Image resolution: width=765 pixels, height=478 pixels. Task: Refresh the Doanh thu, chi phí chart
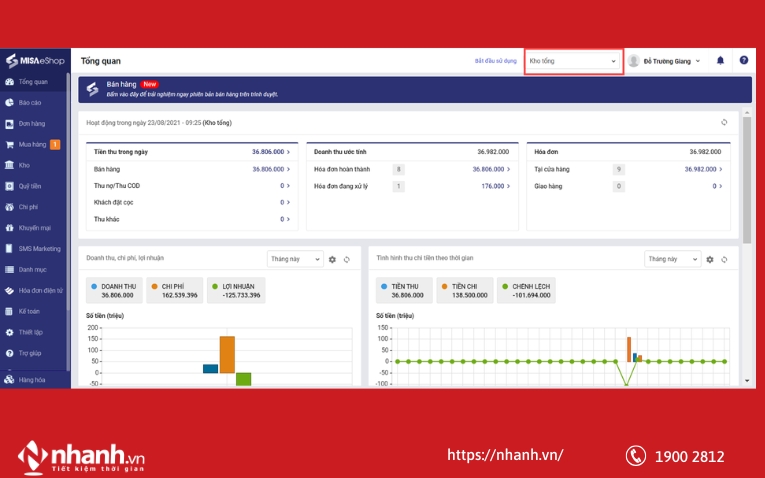coord(347,259)
